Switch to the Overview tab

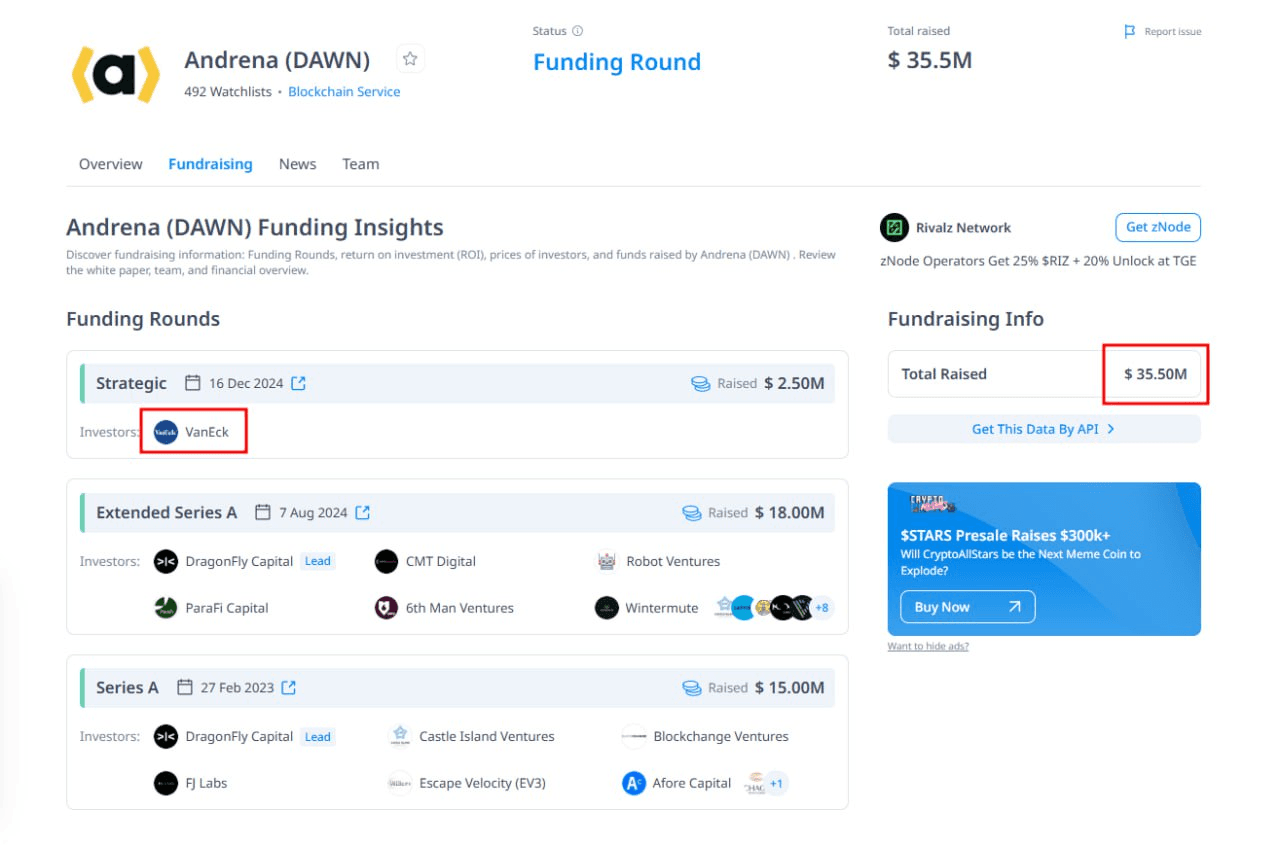coord(111,164)
